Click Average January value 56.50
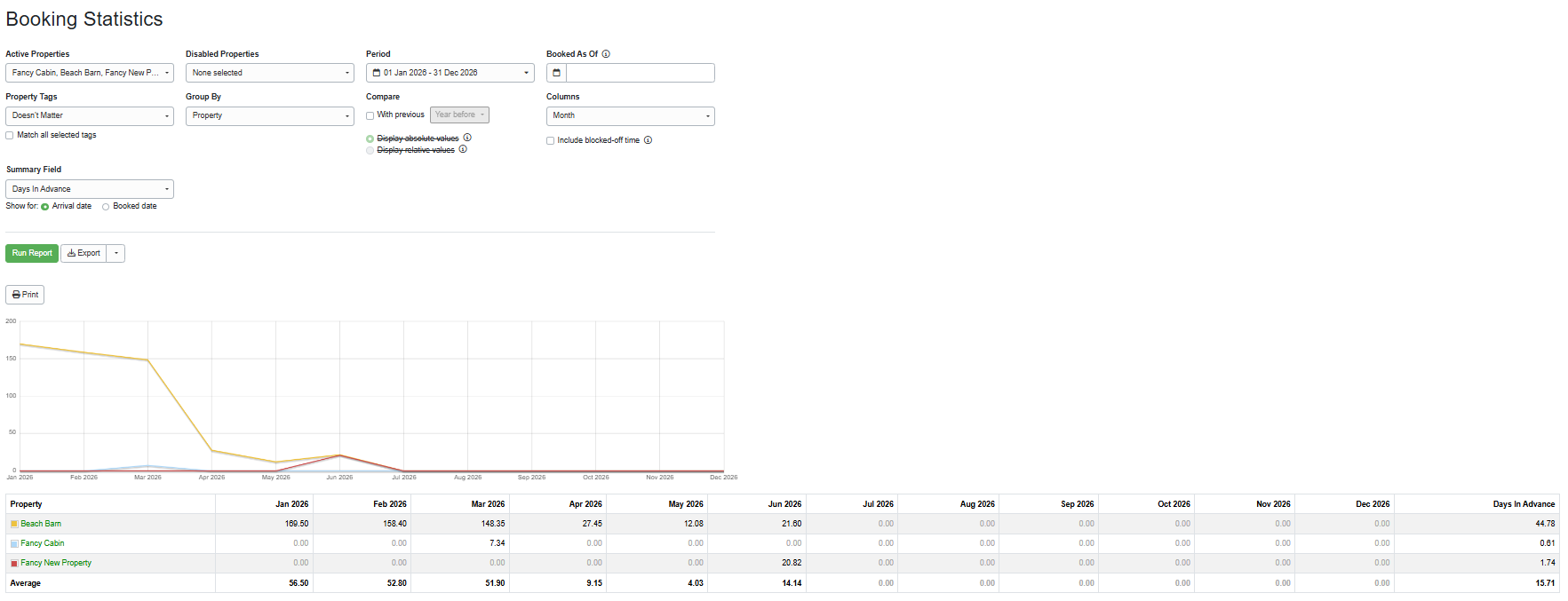Screen dimensions: 1568x601 click(x=298, y=583)
